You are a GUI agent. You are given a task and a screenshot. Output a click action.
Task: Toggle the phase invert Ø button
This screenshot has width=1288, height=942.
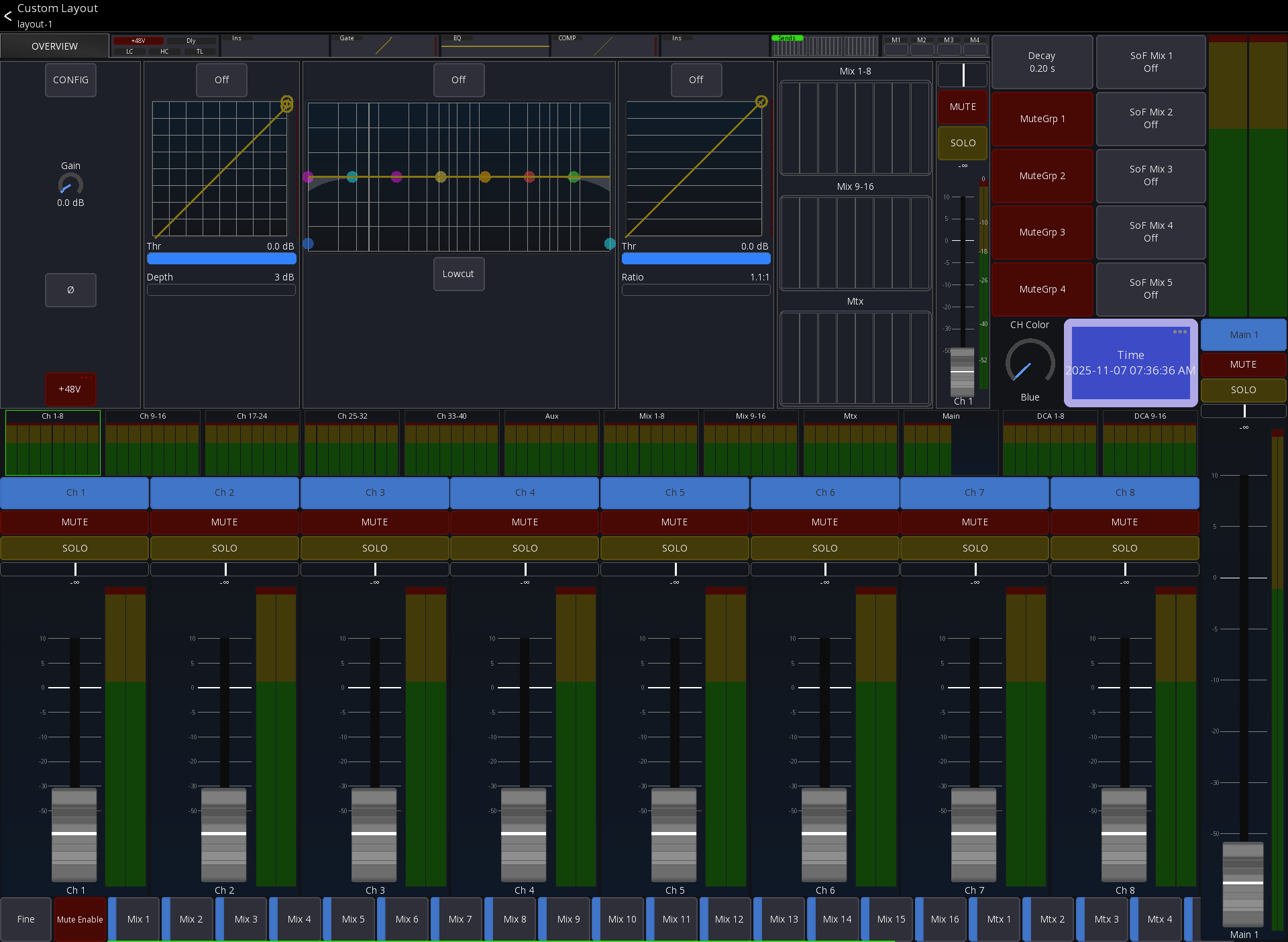(x=70, y=290)
